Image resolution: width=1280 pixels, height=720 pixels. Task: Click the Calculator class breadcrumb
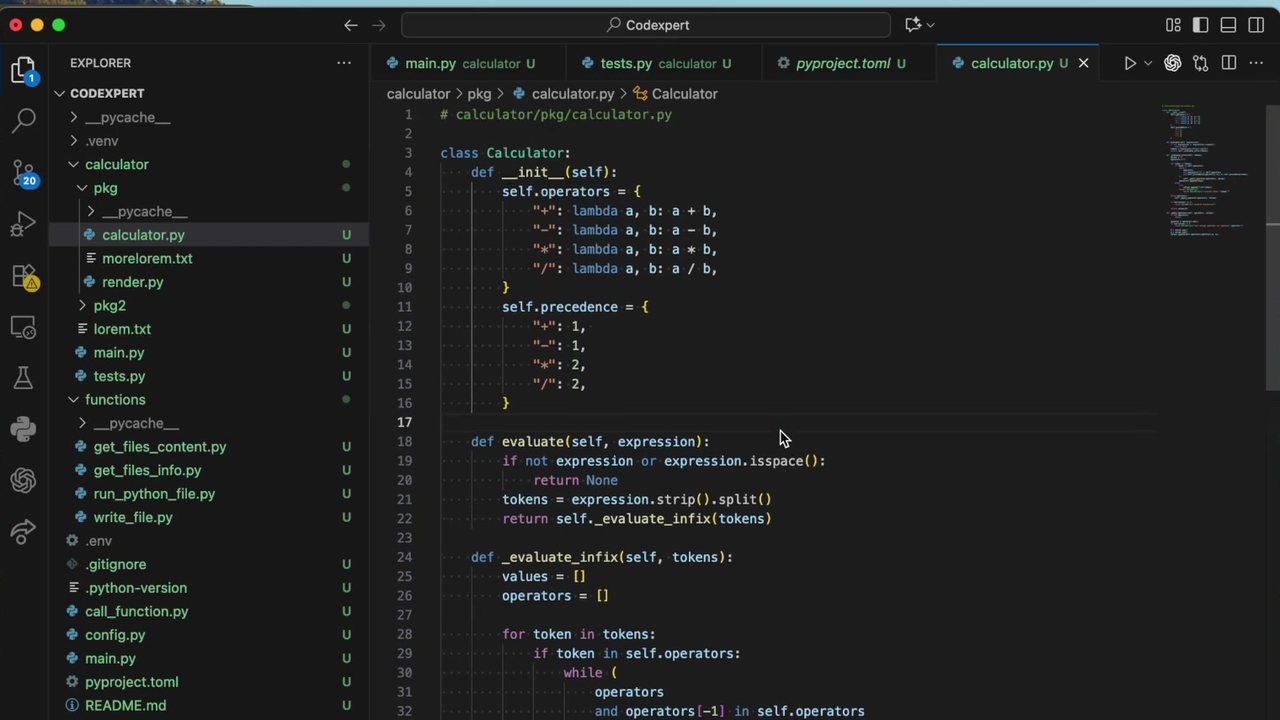click(x=676, y=93)
